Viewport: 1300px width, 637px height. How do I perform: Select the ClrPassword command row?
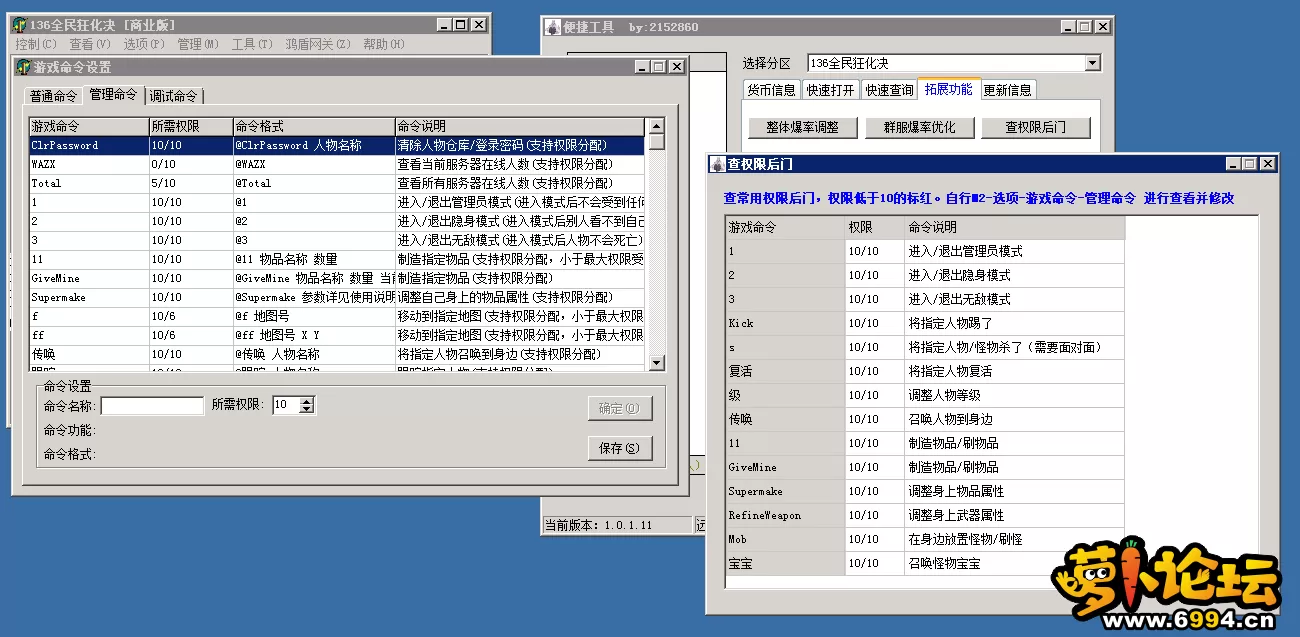(x=338, y=145)
